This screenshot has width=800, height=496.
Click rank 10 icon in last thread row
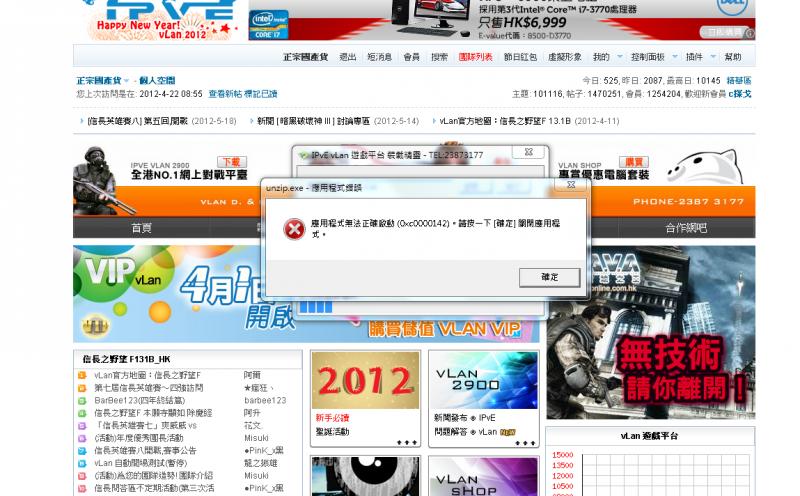point(82,488)
